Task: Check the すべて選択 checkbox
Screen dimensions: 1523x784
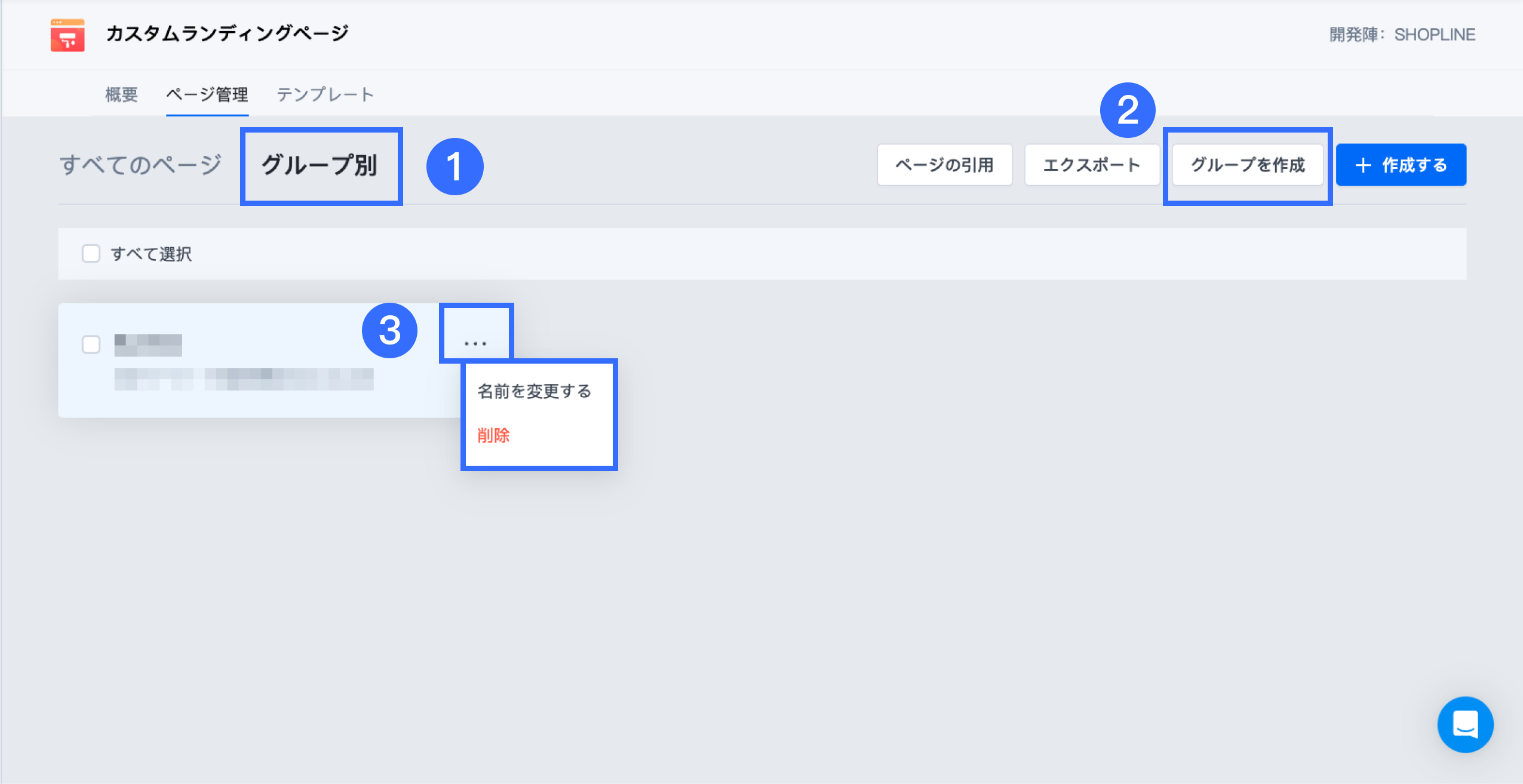Action: tap(91, 254)
